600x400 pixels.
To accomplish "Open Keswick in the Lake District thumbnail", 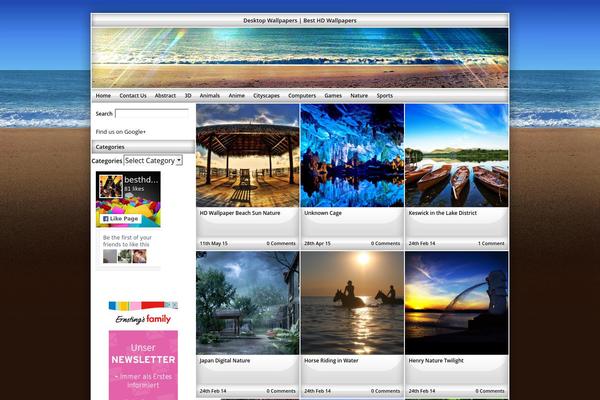I will pos(457,155).
